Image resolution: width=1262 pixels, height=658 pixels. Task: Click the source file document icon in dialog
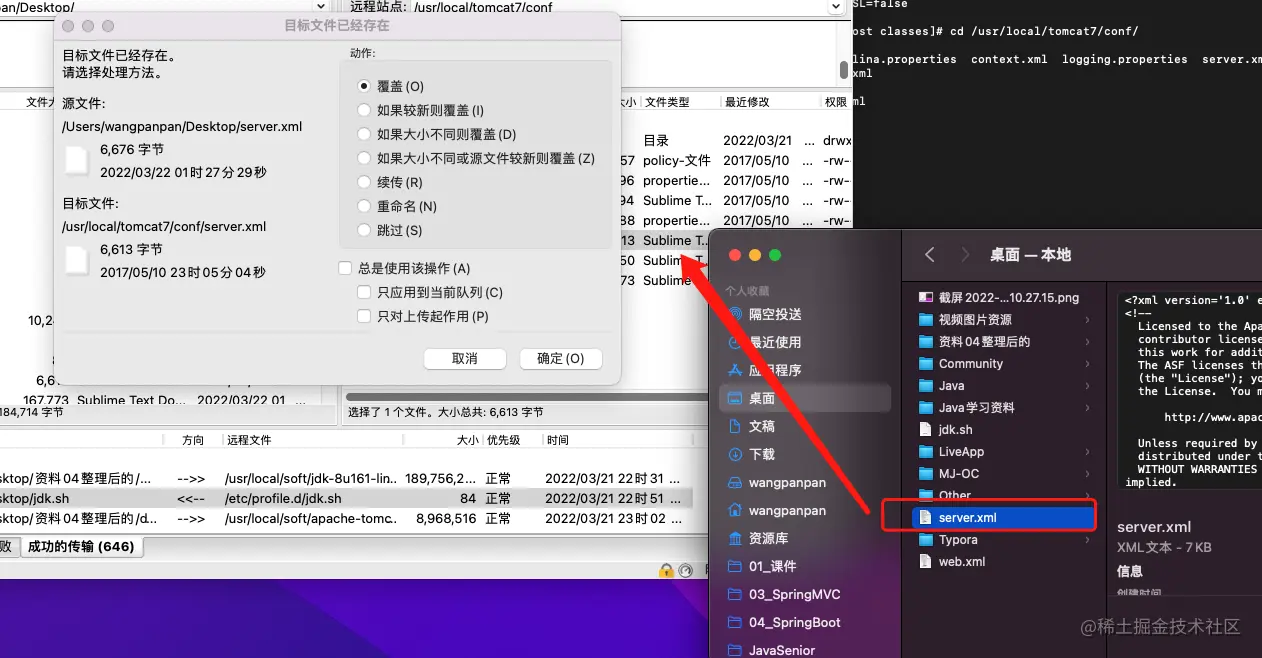[77, 161]
